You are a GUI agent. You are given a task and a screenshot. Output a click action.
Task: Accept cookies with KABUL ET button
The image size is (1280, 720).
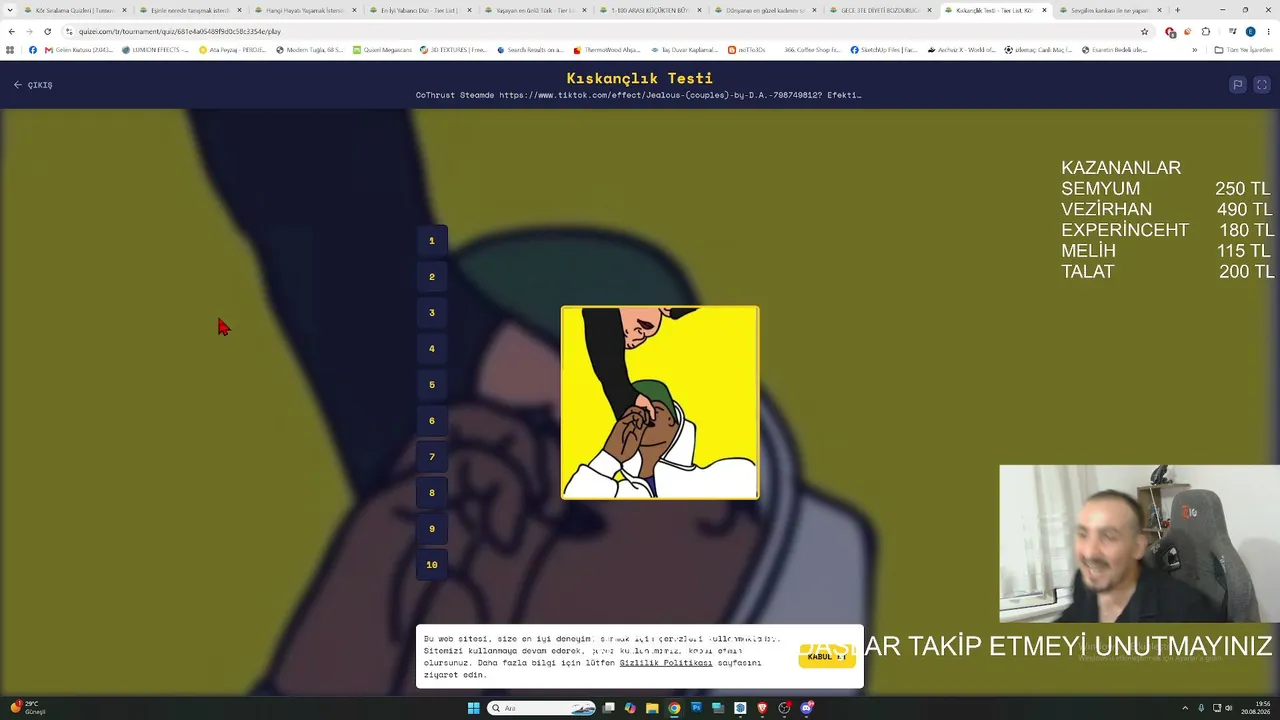point(827,656)
